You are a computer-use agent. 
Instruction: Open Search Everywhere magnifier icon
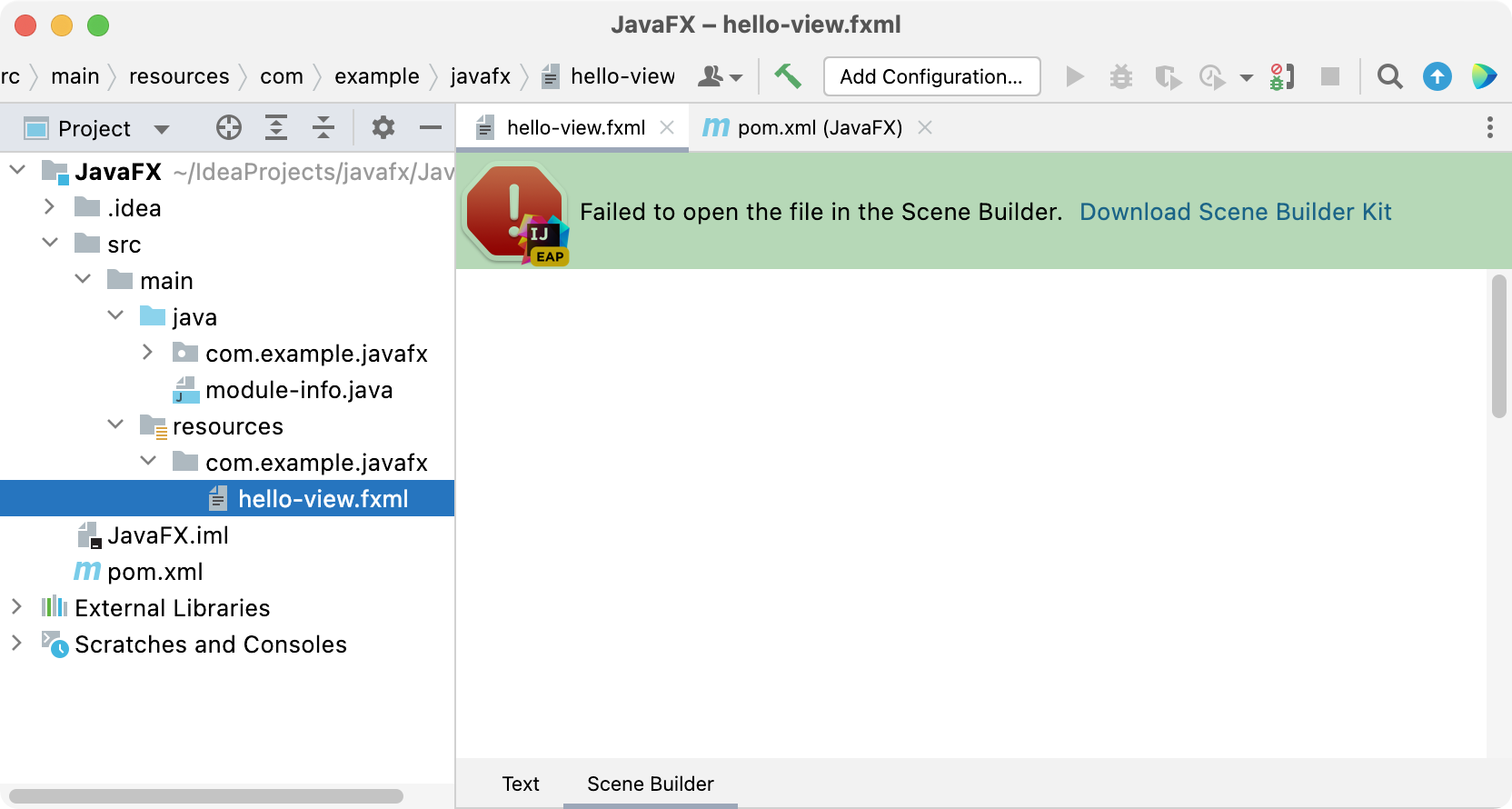coord(1389,76)
